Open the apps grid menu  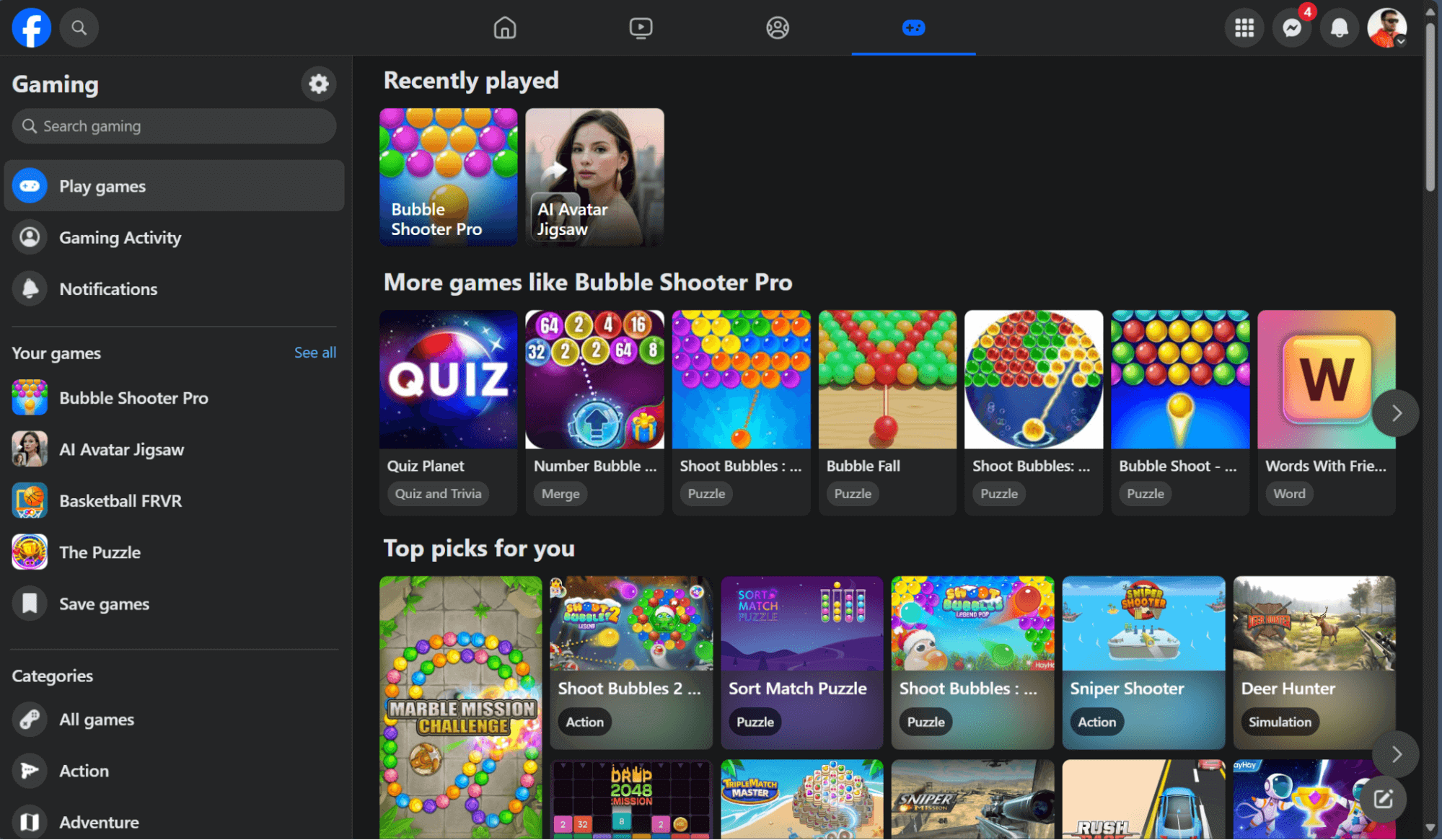coord(1244,28)
